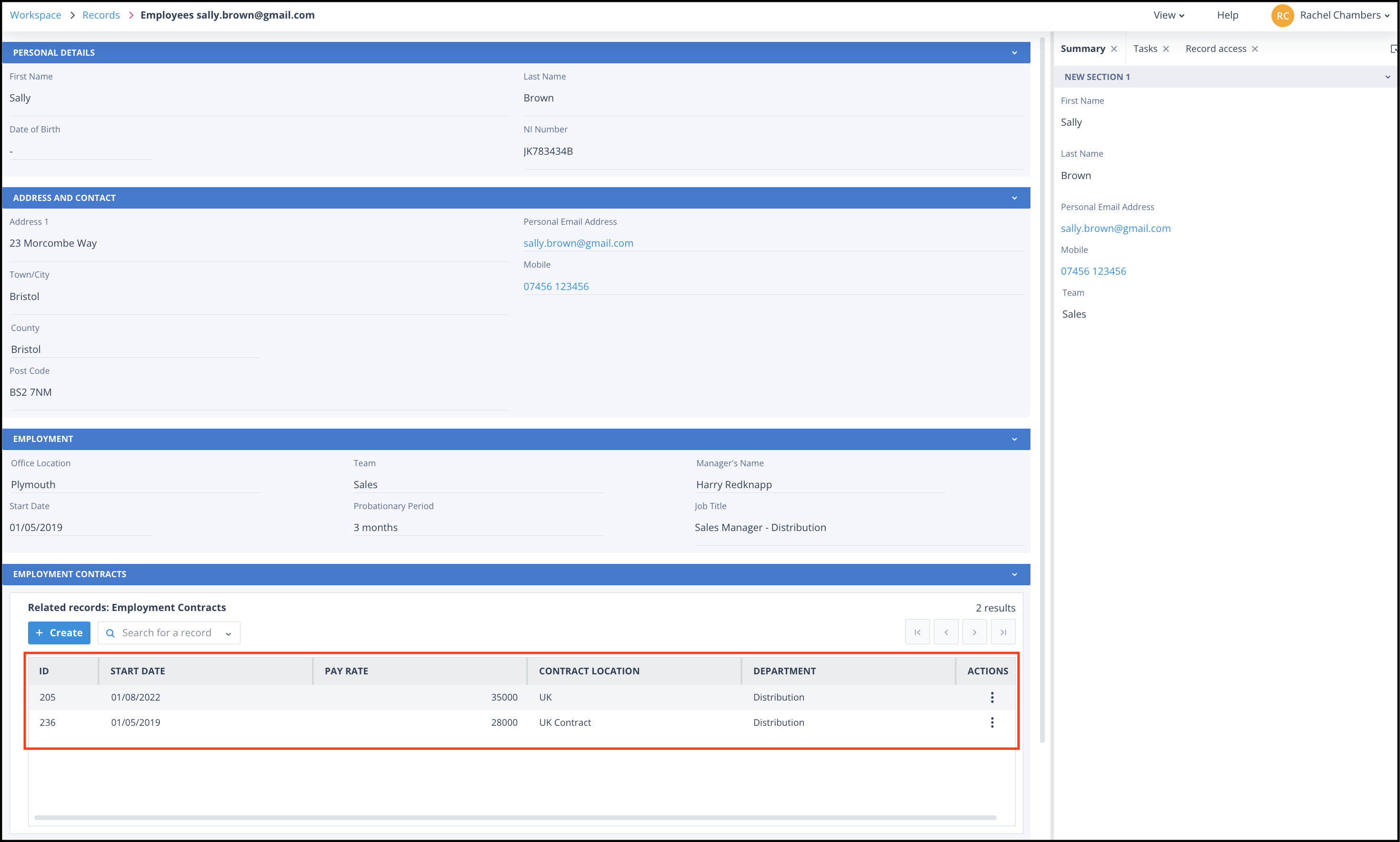Click the First Name value Sally

click(20, 98)
